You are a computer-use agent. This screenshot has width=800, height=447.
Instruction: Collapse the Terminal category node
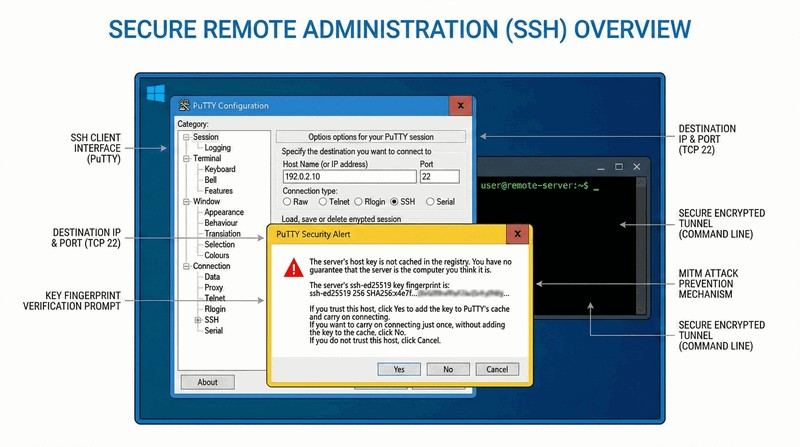tap(185, 158)
